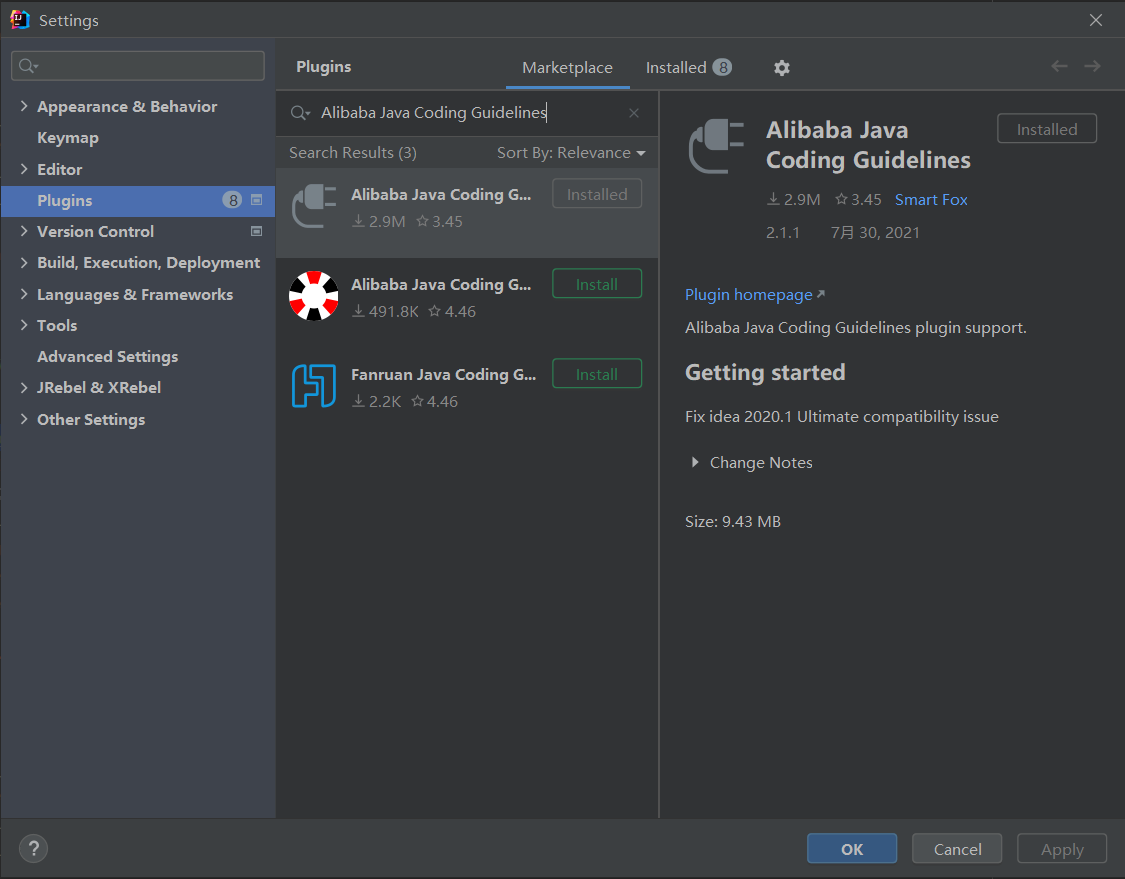Click the forward navigation arrow
The image size is (1125, 879).
tap(1092, 66)
